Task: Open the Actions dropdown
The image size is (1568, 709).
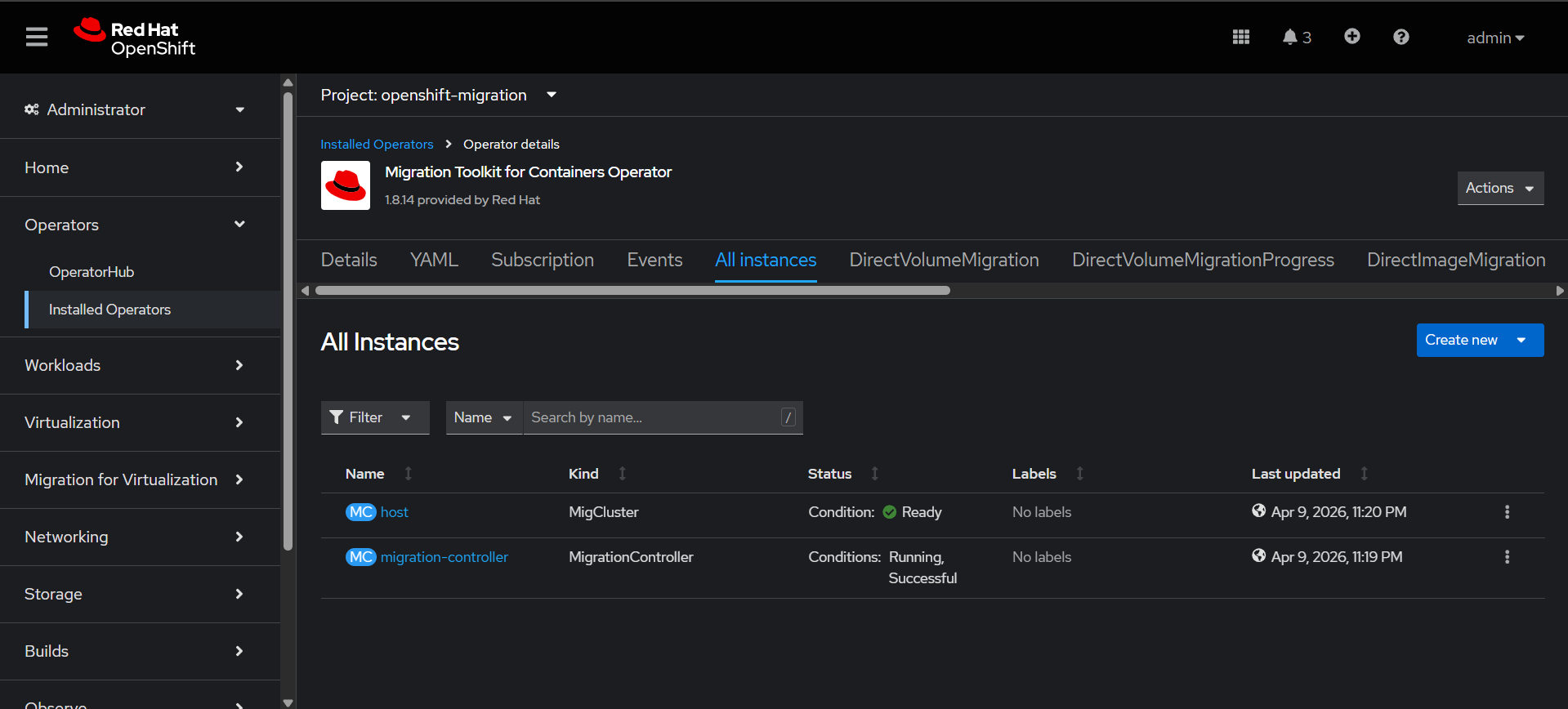Action: (1499, 188)
